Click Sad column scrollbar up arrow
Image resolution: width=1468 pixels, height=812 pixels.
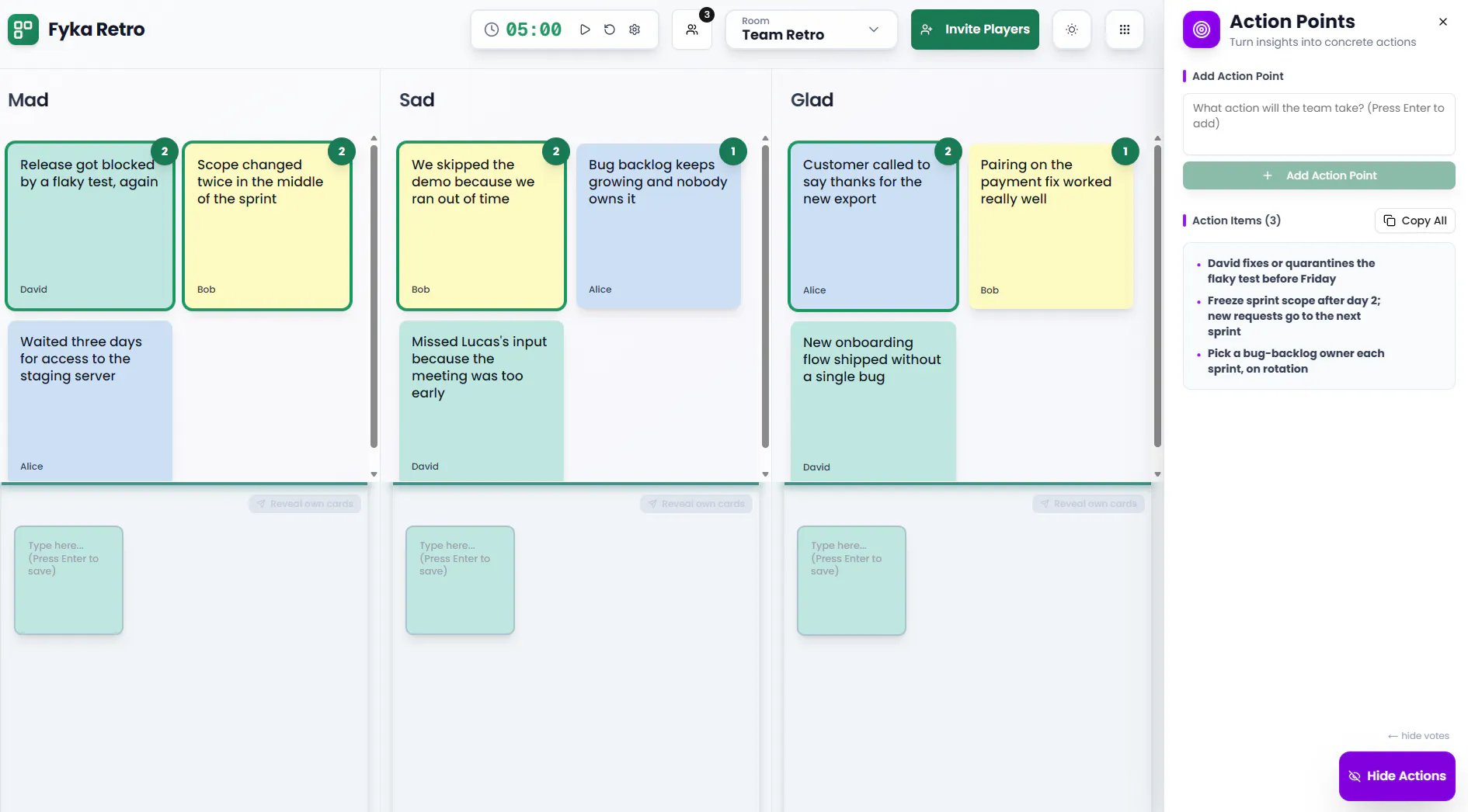point(765,138)
